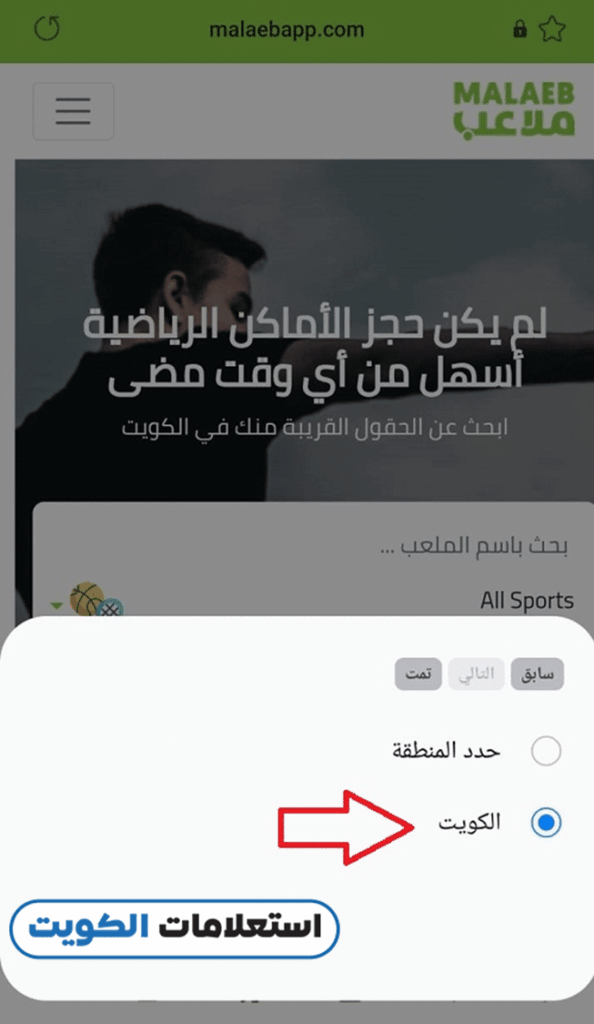Confirm selection with the تمت button

point(418,674)
